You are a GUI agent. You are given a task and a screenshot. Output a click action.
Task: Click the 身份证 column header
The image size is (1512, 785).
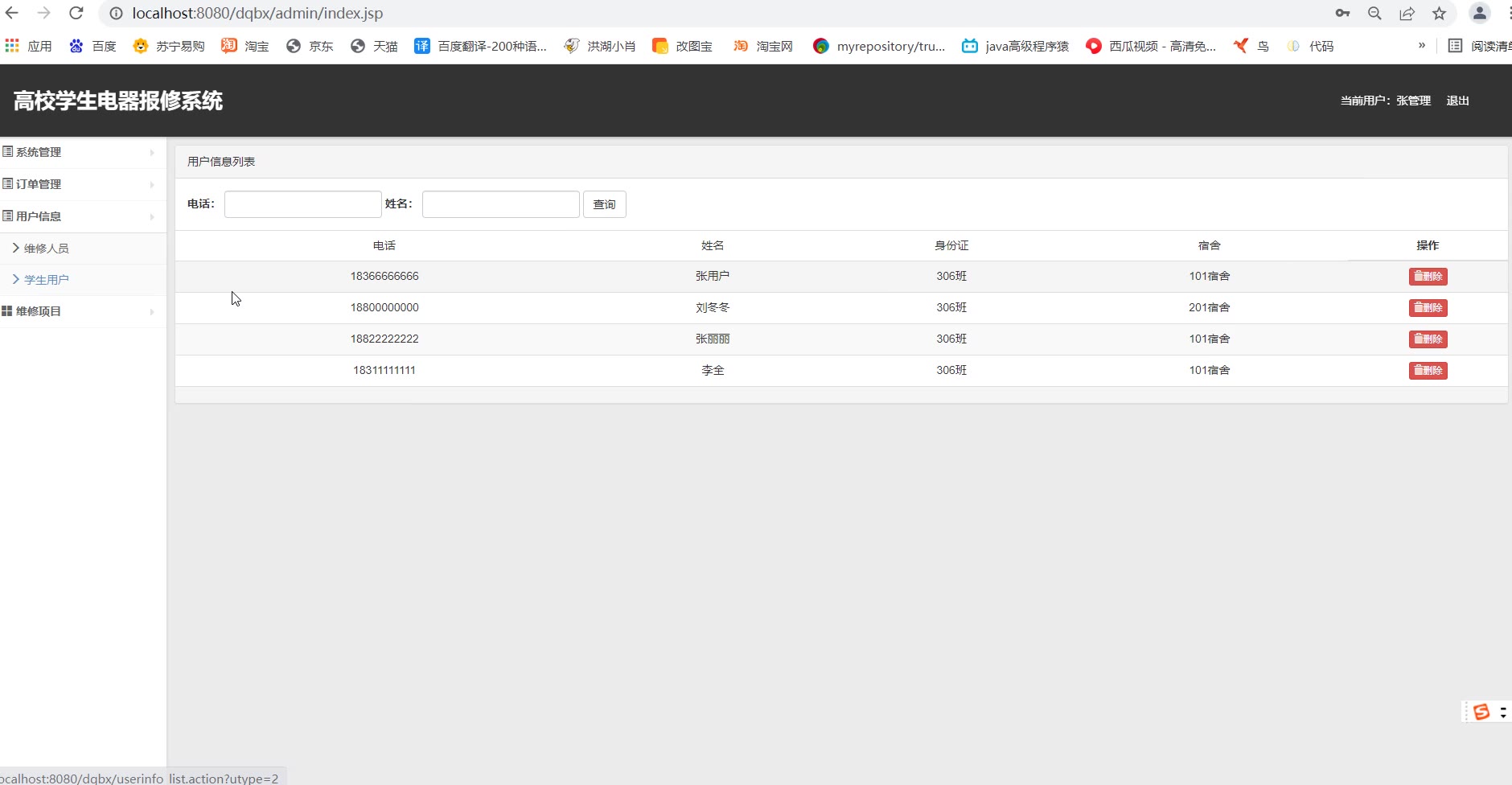point(951,245)
